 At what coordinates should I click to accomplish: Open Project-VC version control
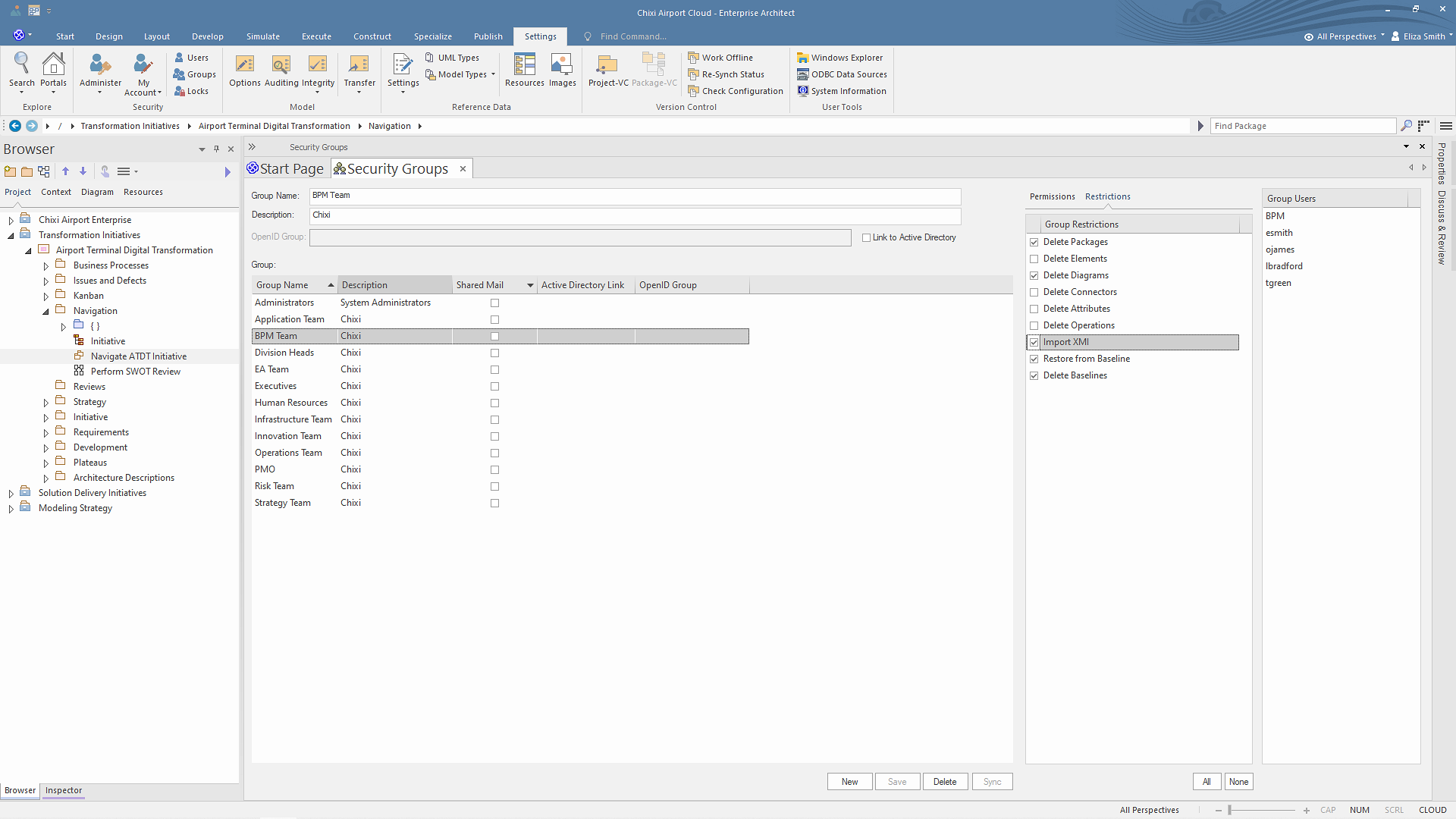[x=607, y=71]
